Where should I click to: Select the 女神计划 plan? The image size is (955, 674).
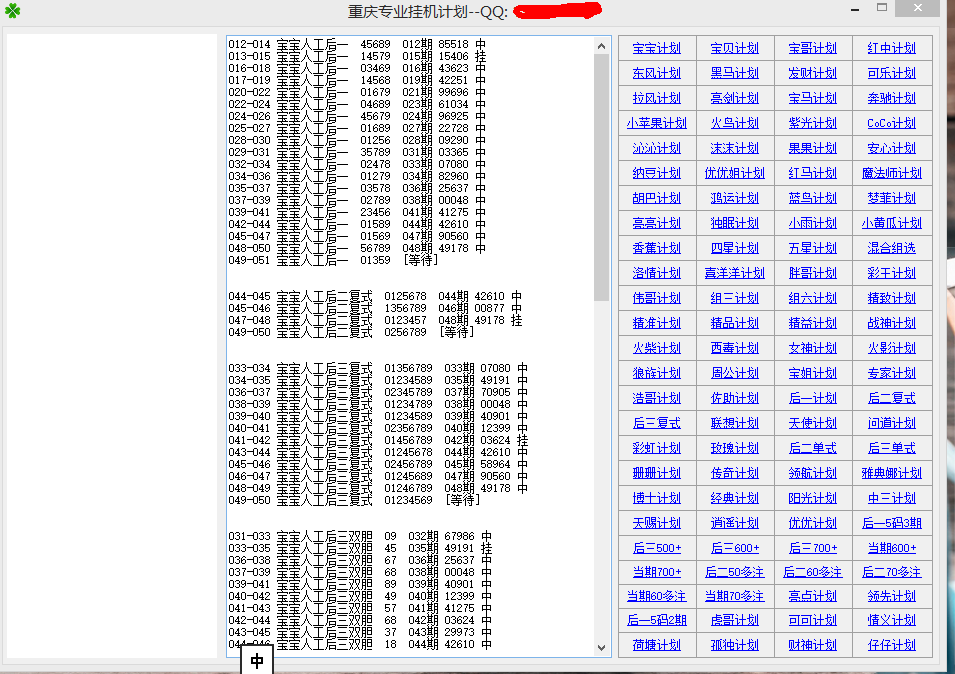(813, 347)
